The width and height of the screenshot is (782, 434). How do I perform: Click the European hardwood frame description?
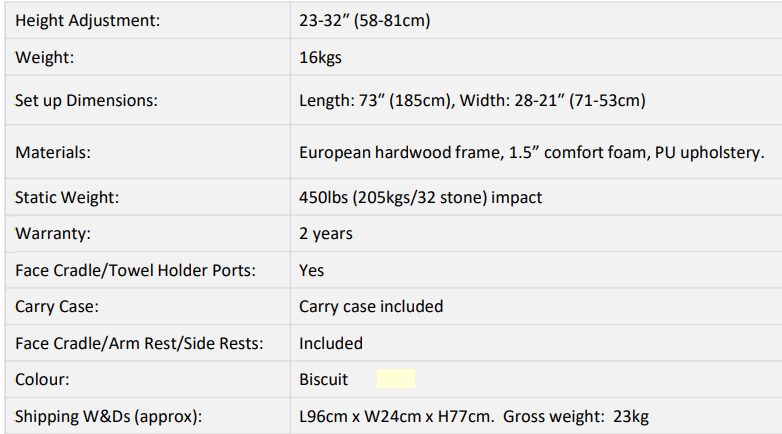click(532, 152)
